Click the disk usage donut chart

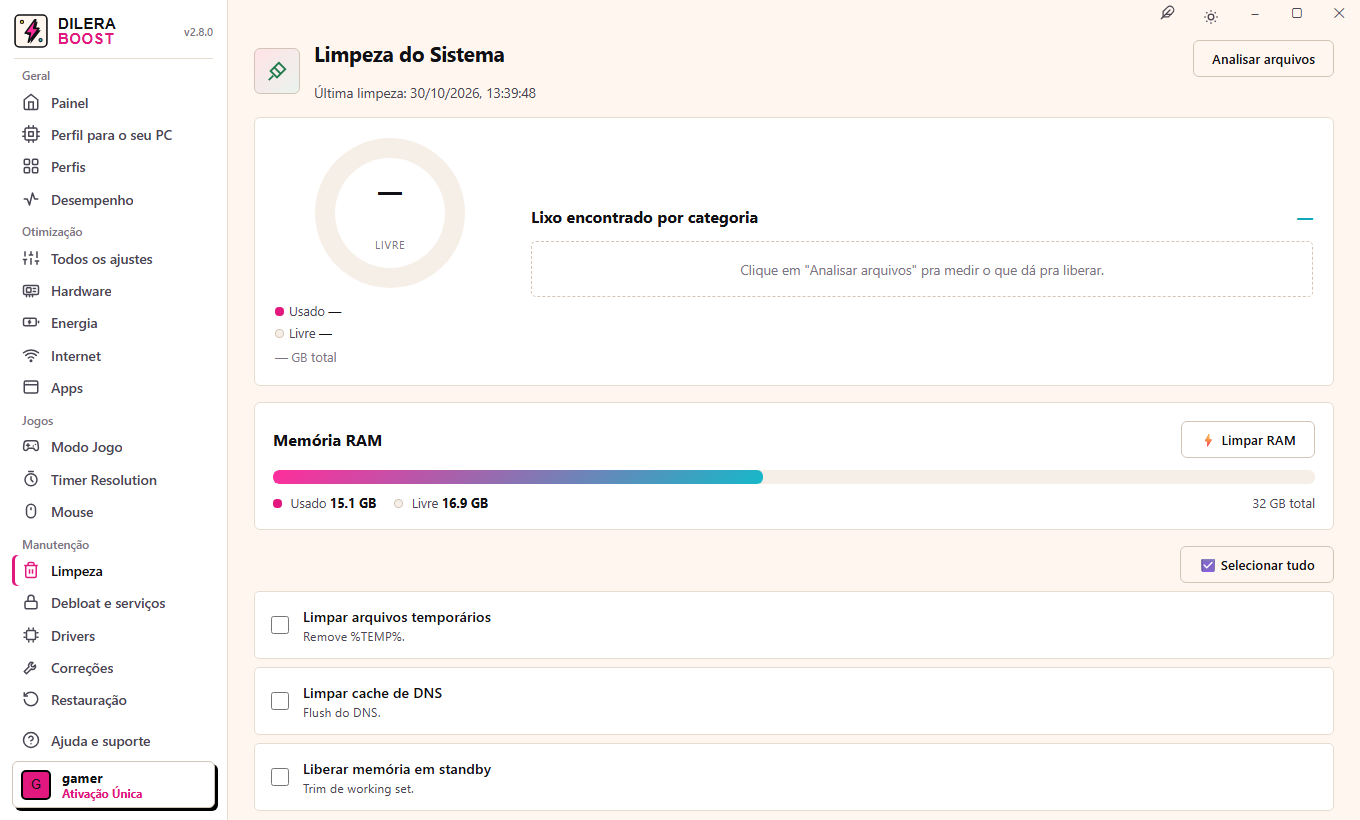point(390,213)
